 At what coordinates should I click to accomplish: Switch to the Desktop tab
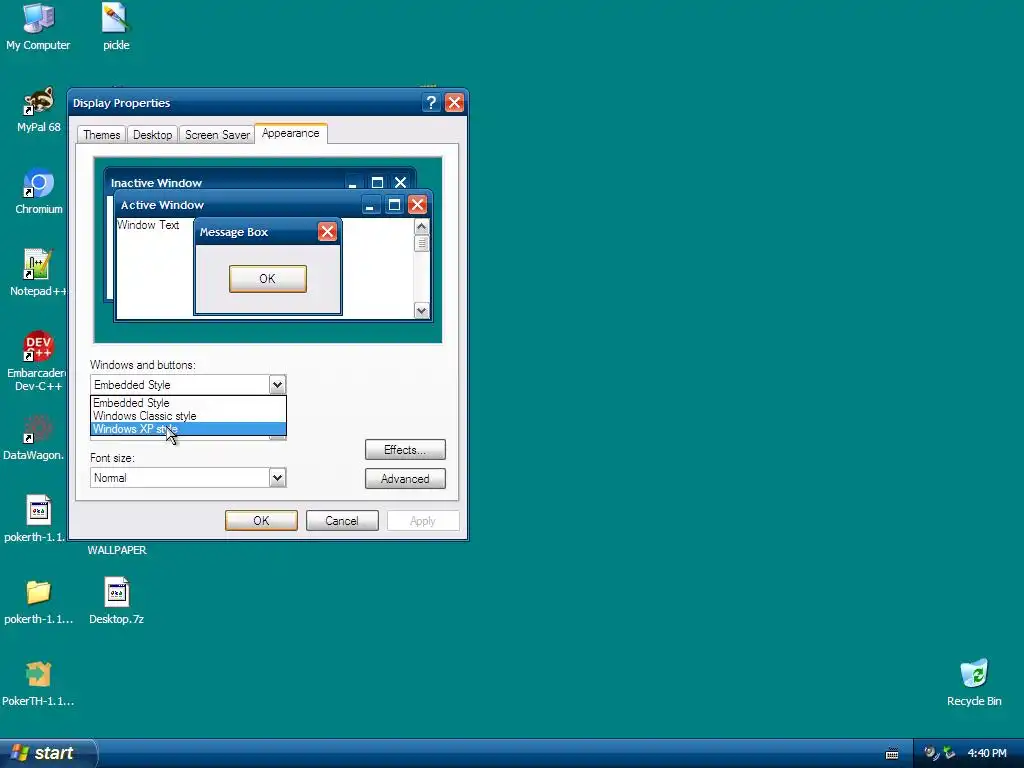point(152,135)
